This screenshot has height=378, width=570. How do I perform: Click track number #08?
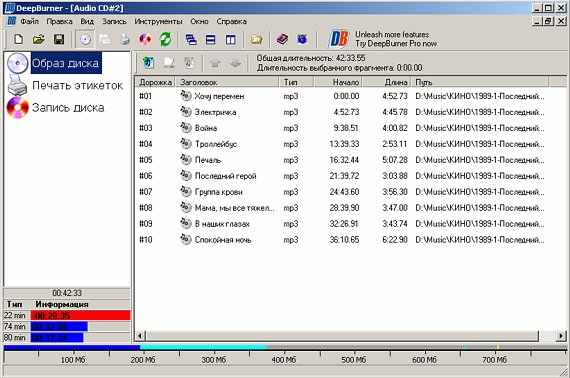coord(146,208)
